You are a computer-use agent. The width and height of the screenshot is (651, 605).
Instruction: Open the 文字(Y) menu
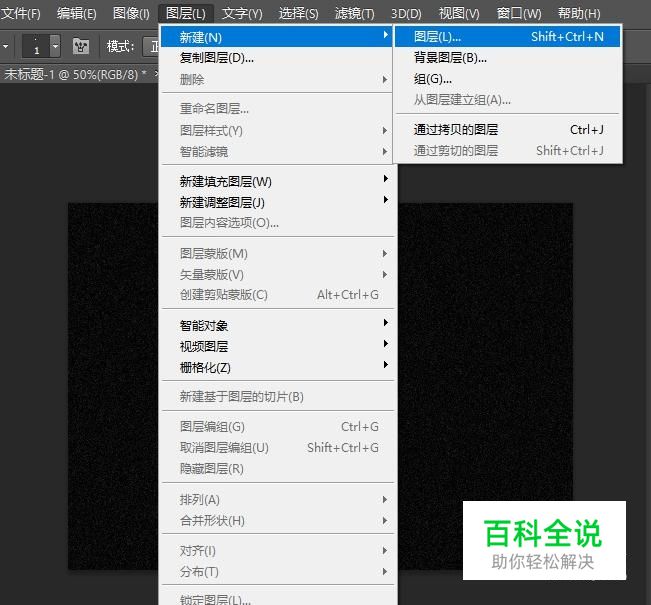point(242,14)
